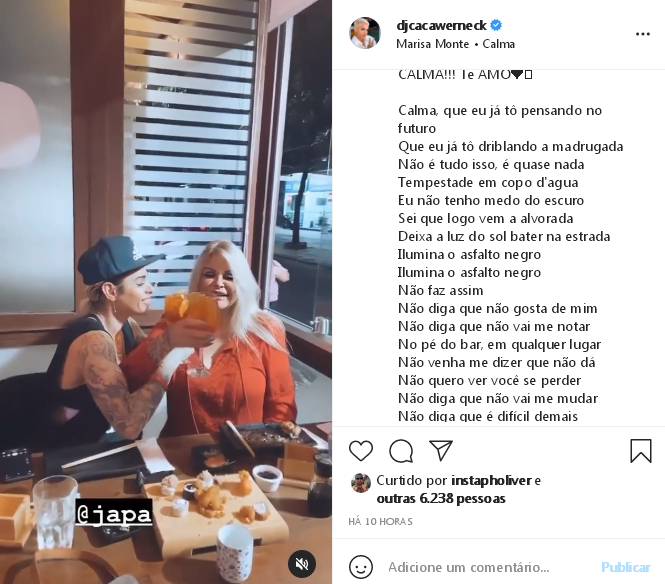
Task: Open the three-dot options menu
Action: (643, 34)
